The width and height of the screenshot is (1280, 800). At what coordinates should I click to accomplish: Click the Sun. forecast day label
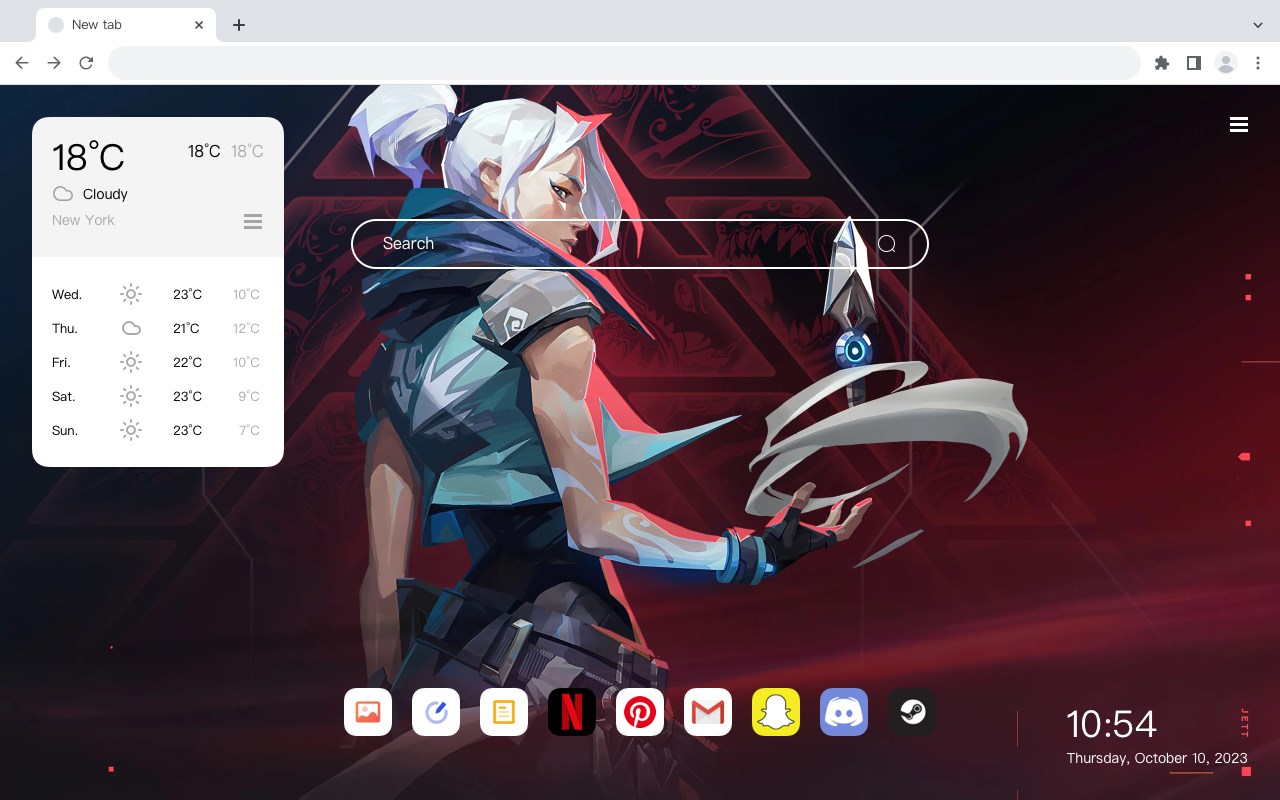[65, 430]
